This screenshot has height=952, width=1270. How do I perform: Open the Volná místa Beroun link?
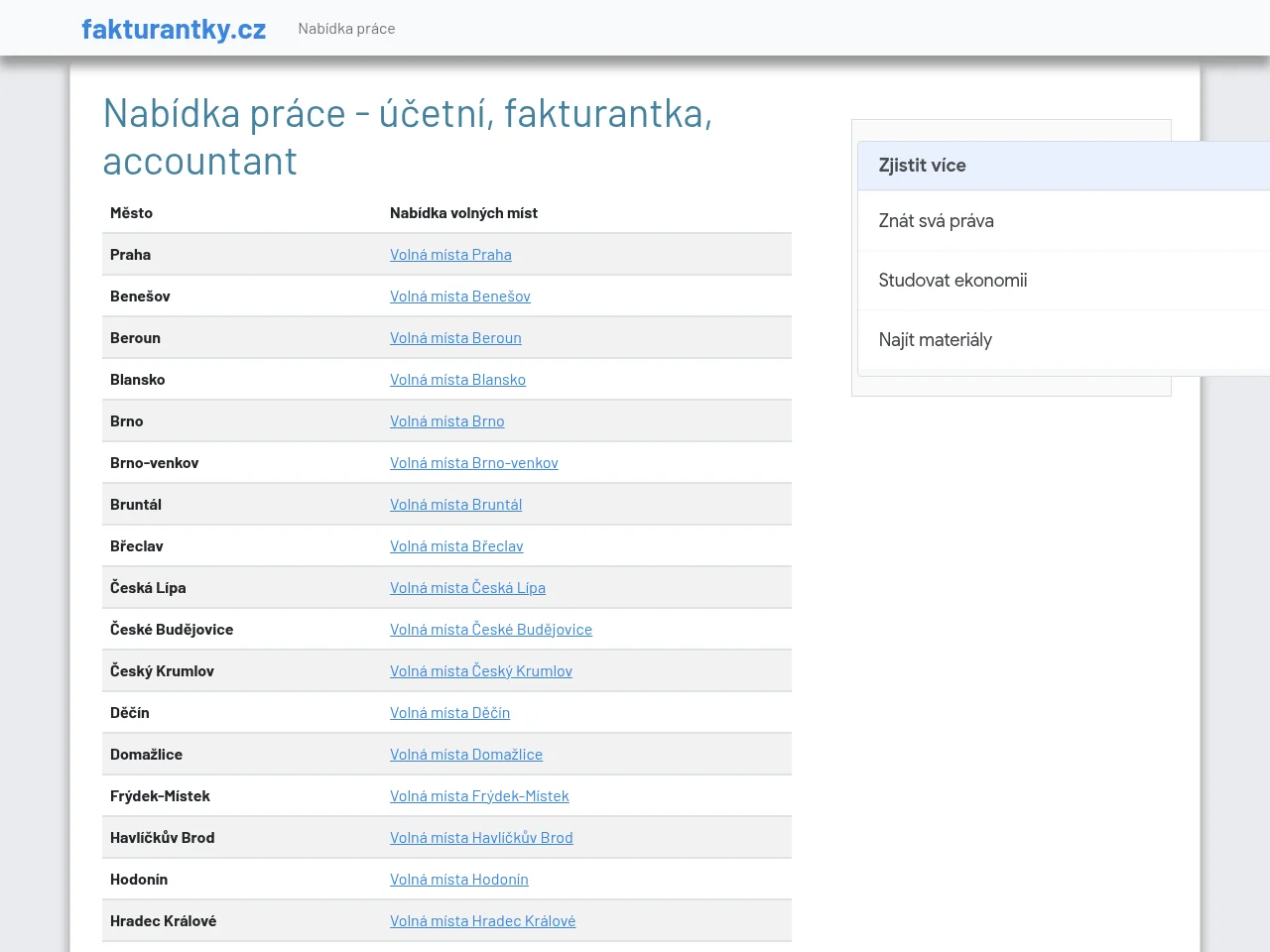(x=455, y=338)
